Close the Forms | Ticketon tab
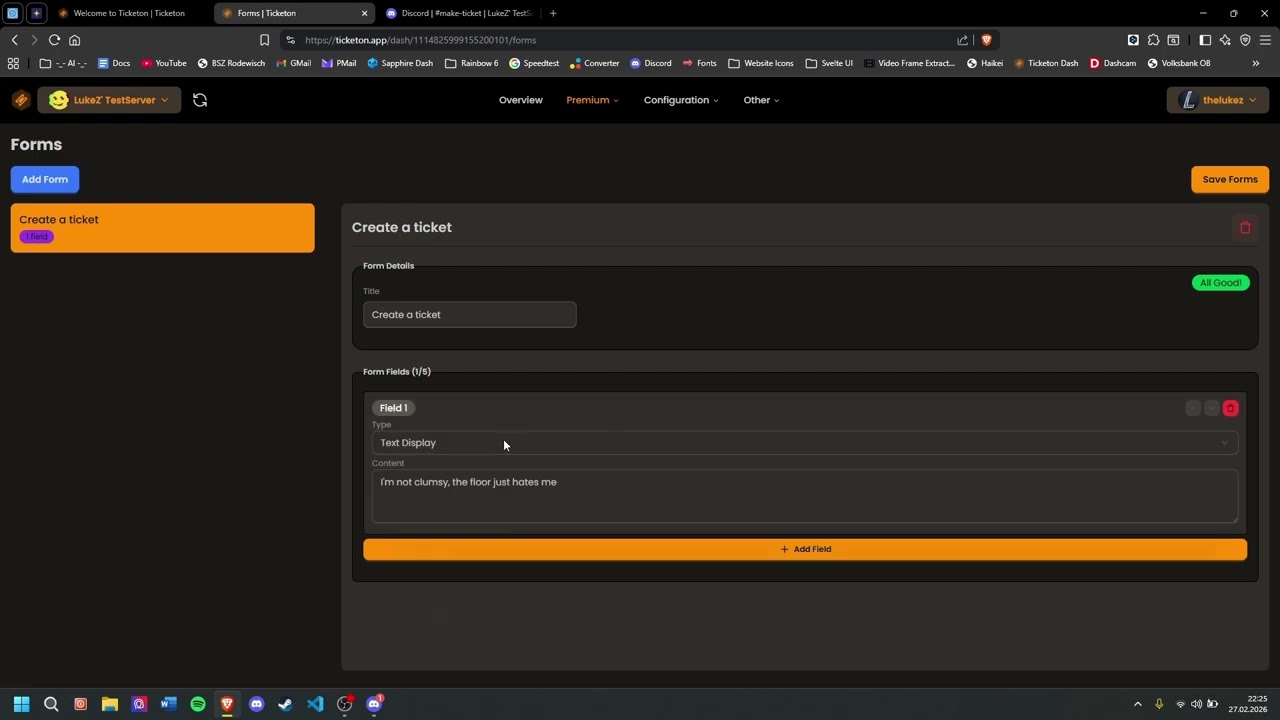 click(x=364, y=13)
